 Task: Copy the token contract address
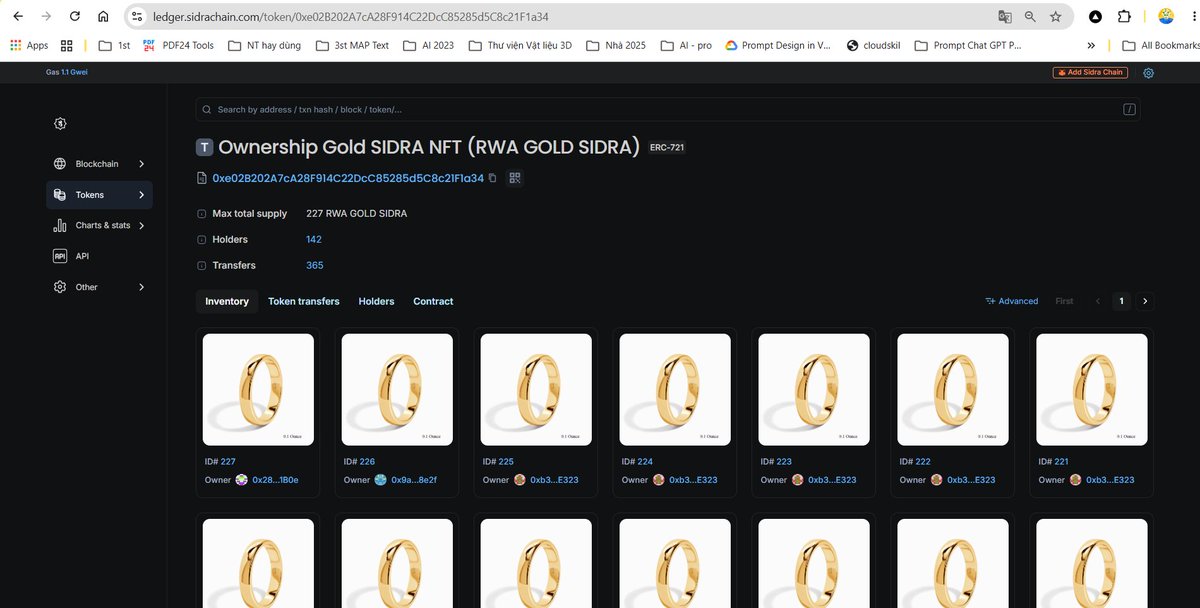tap(492, 178)
